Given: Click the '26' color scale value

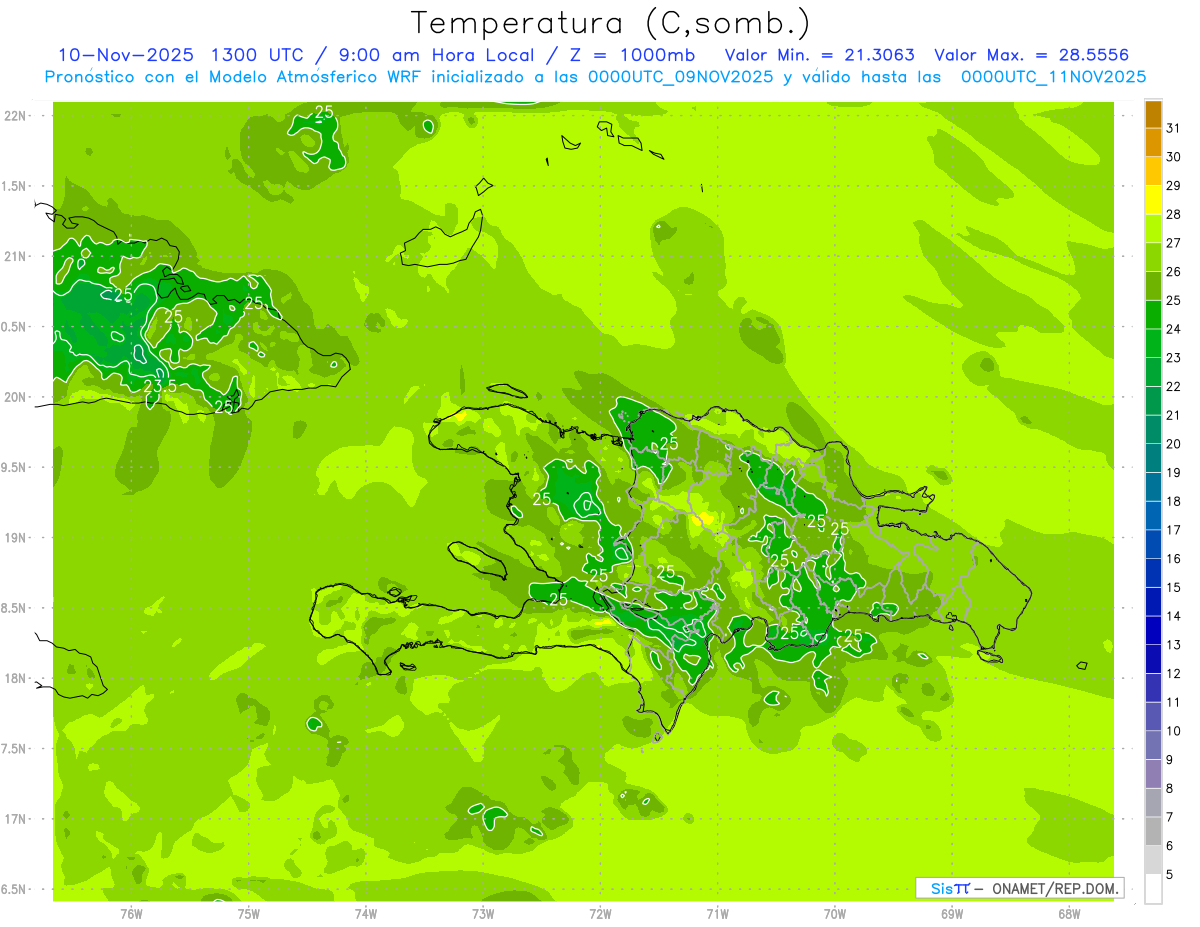Looking at the screenshot, I should [1174, 272].
